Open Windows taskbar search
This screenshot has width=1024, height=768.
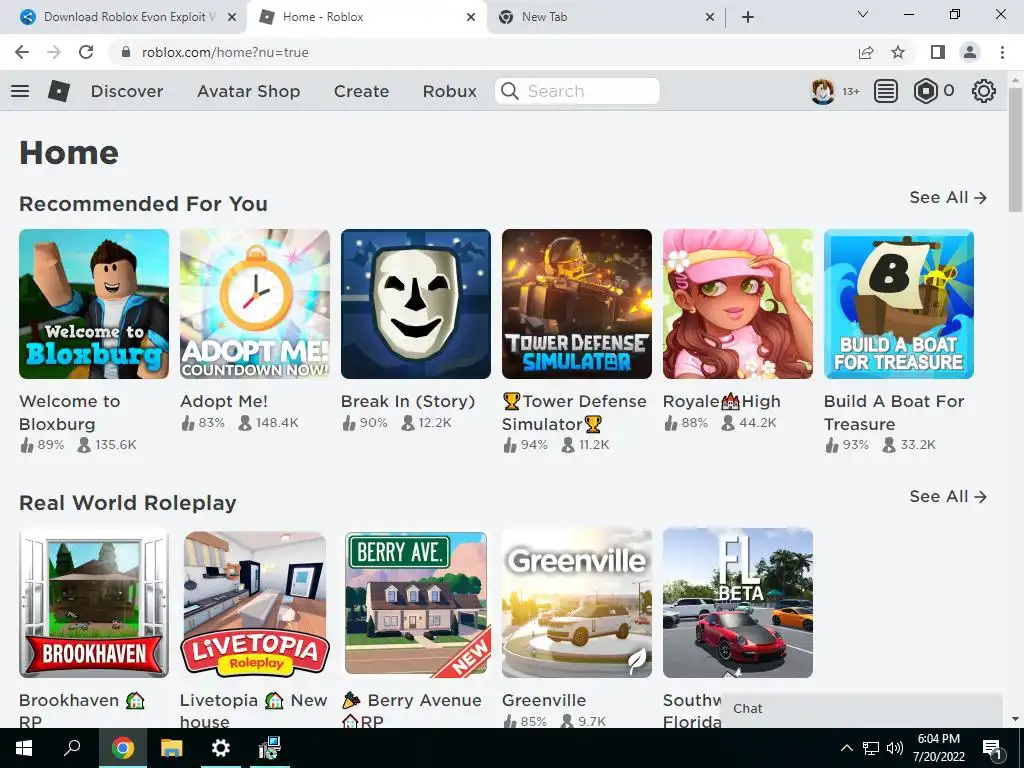tap(72, 748)
